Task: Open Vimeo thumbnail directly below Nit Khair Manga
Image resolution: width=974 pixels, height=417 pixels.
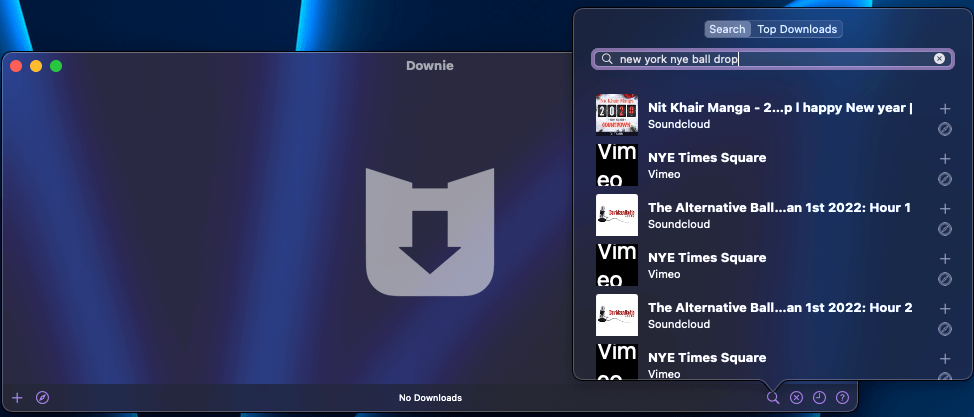Action: tap(617, 165)
